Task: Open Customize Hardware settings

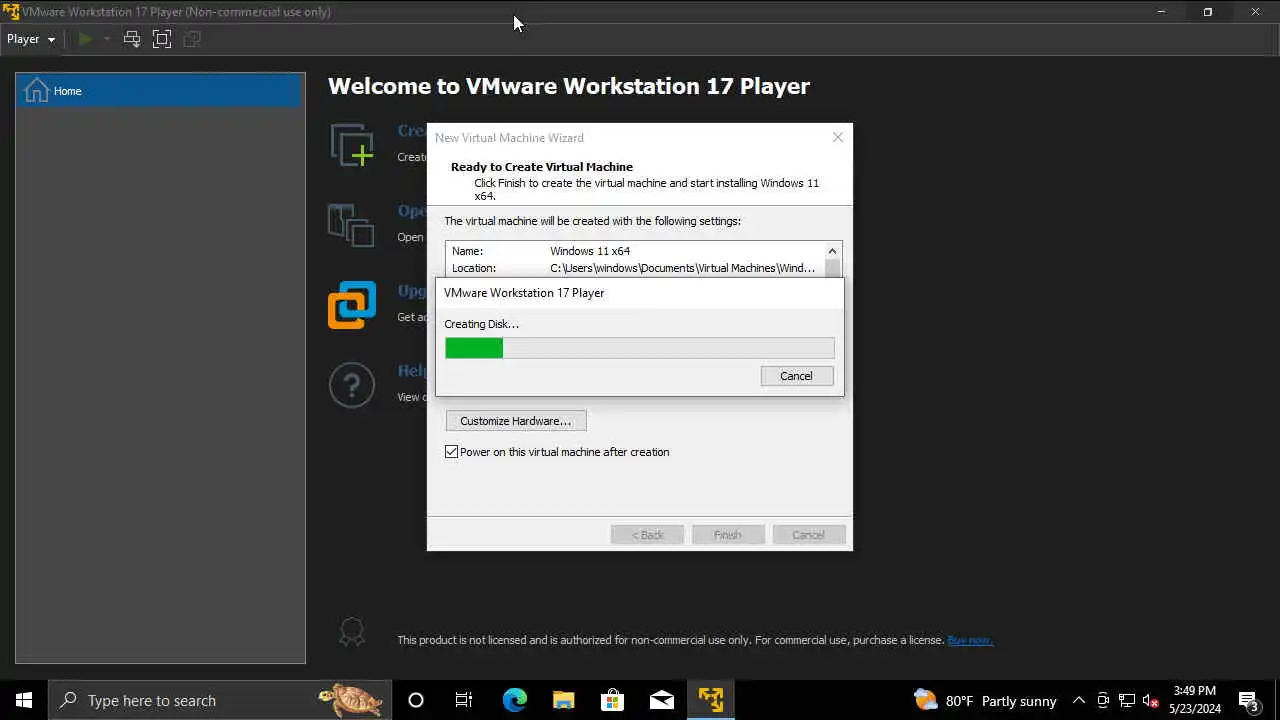Action: pos(516,421)
